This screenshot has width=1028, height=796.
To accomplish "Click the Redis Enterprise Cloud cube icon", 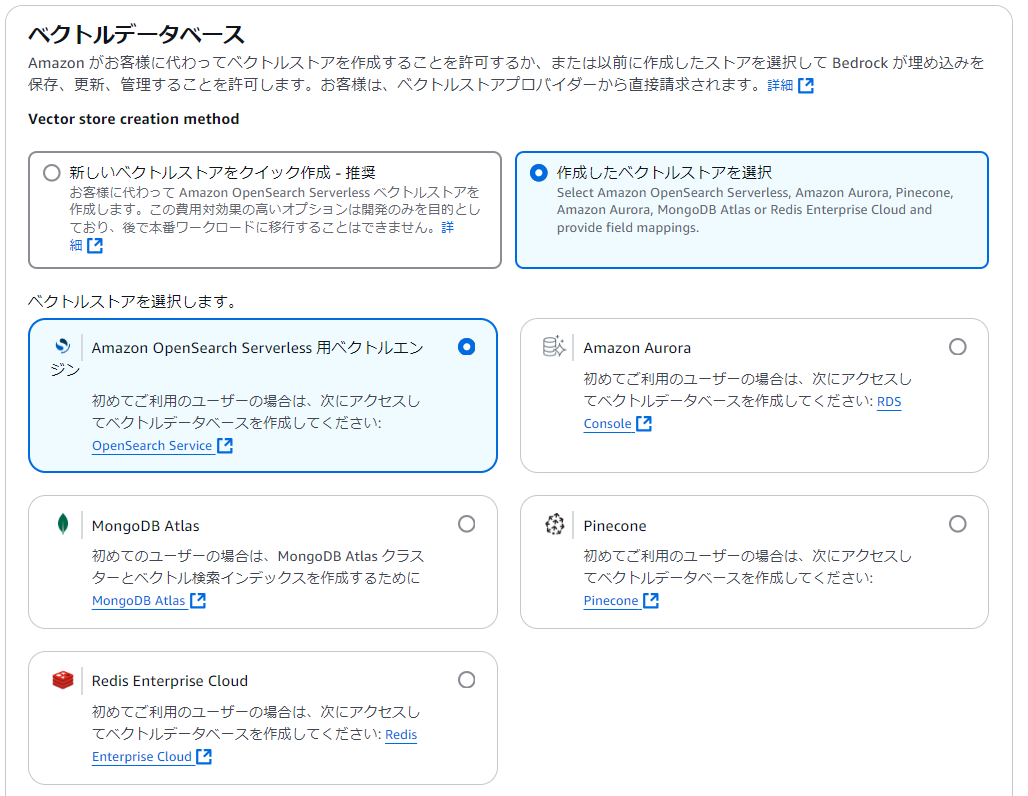I will [x=62, y=680].
